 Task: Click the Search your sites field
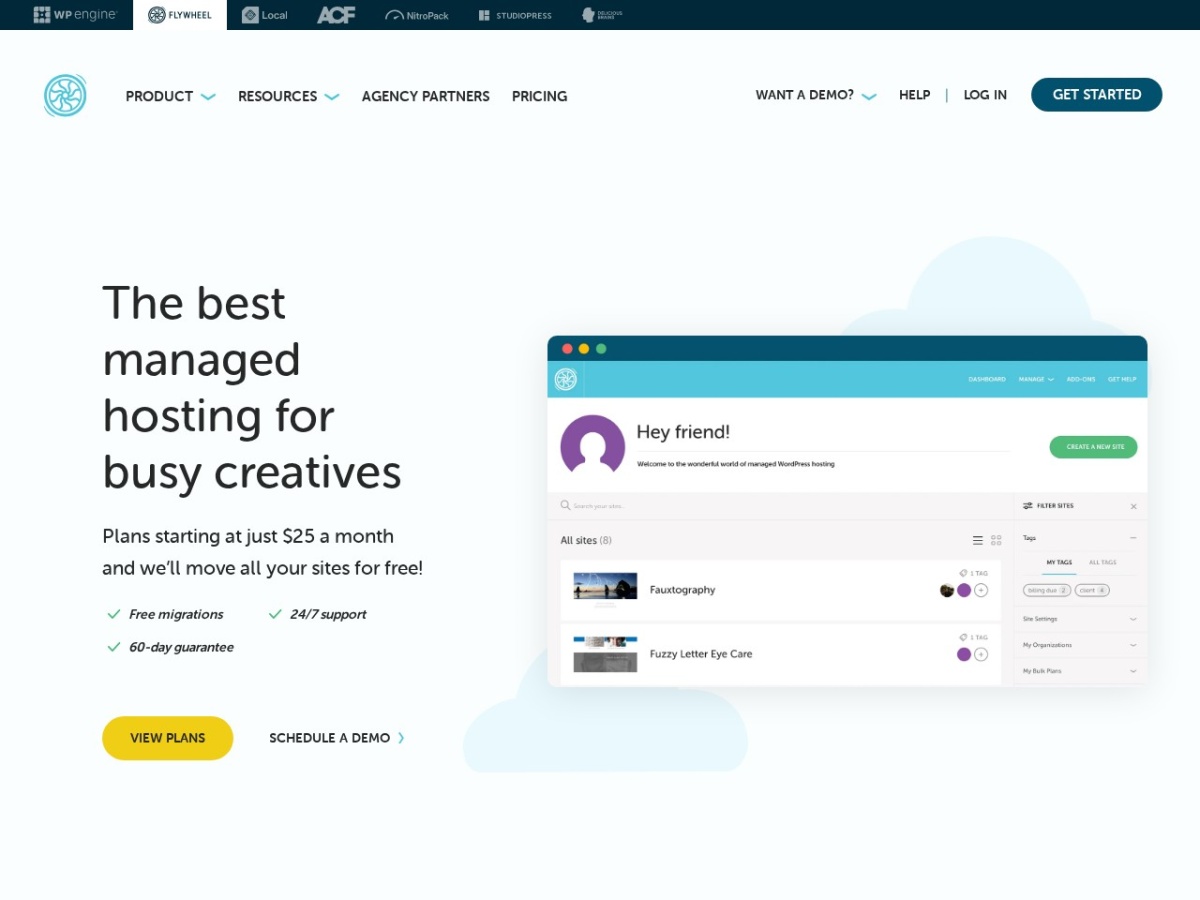pyautogui.click(x=780, y=506)
